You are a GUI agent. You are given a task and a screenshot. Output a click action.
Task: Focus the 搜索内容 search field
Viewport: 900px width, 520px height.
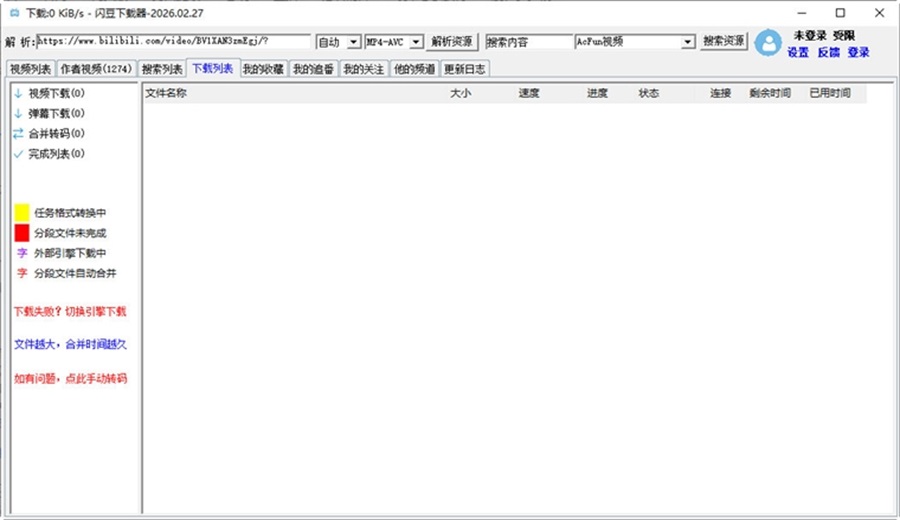click(x=529, y=42)
